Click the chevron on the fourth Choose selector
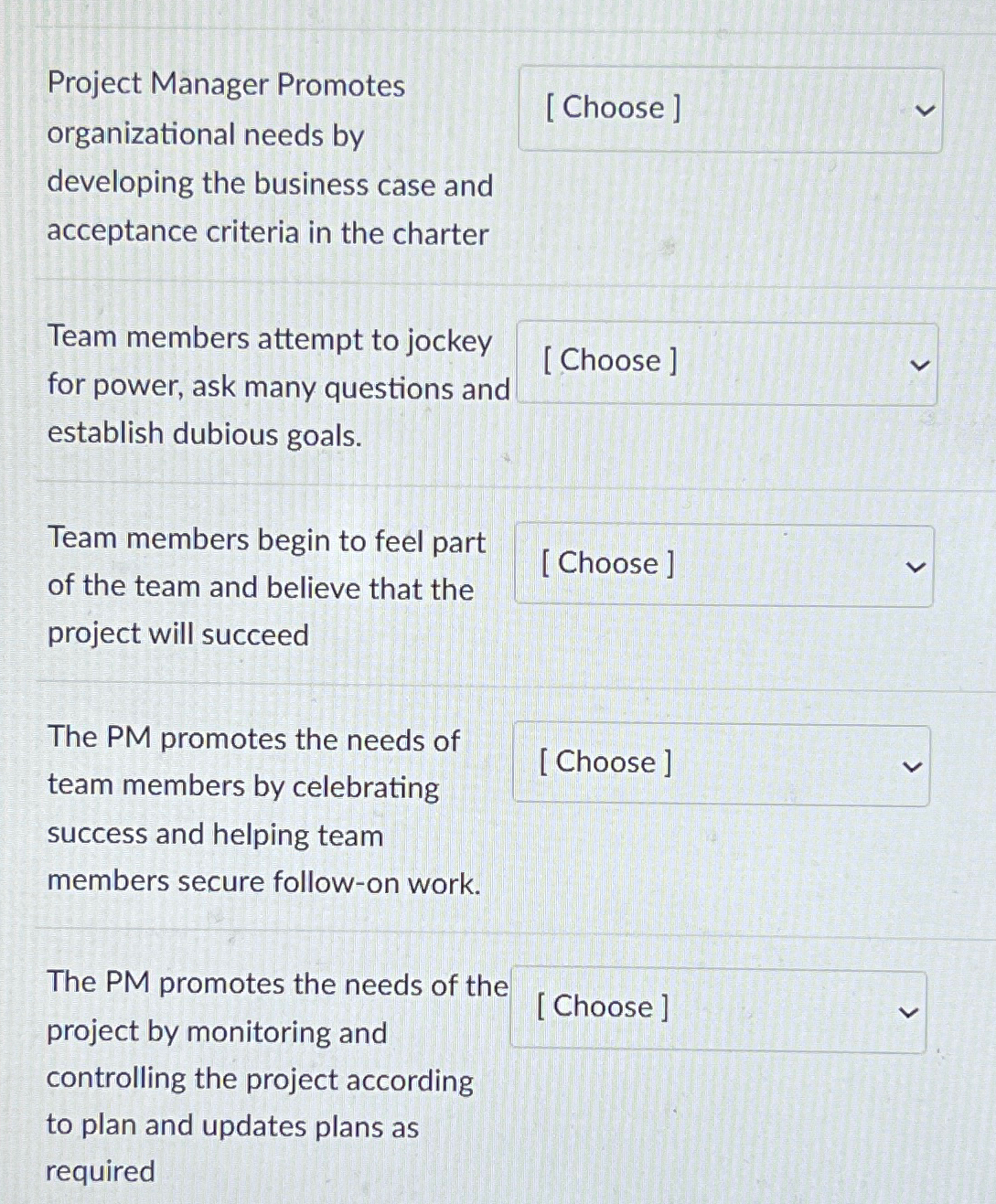This screenshot has height=1204, width=996. coord(912,765)
